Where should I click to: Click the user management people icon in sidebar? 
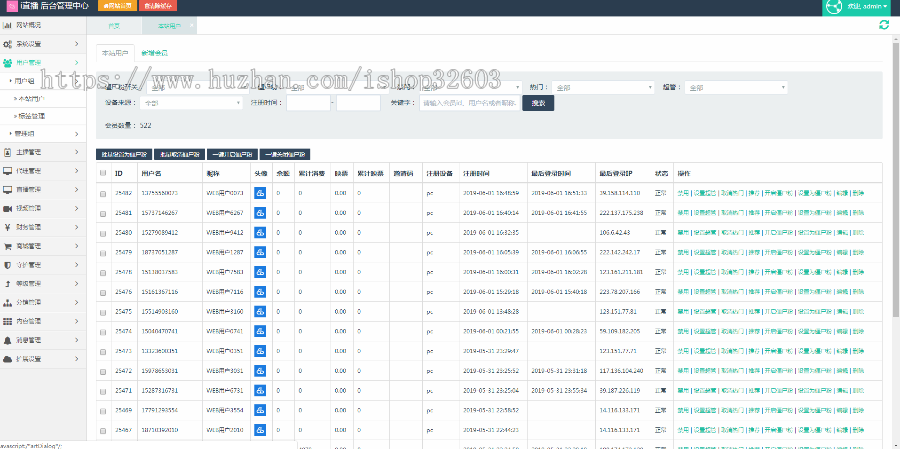click(x=8, y=62)
